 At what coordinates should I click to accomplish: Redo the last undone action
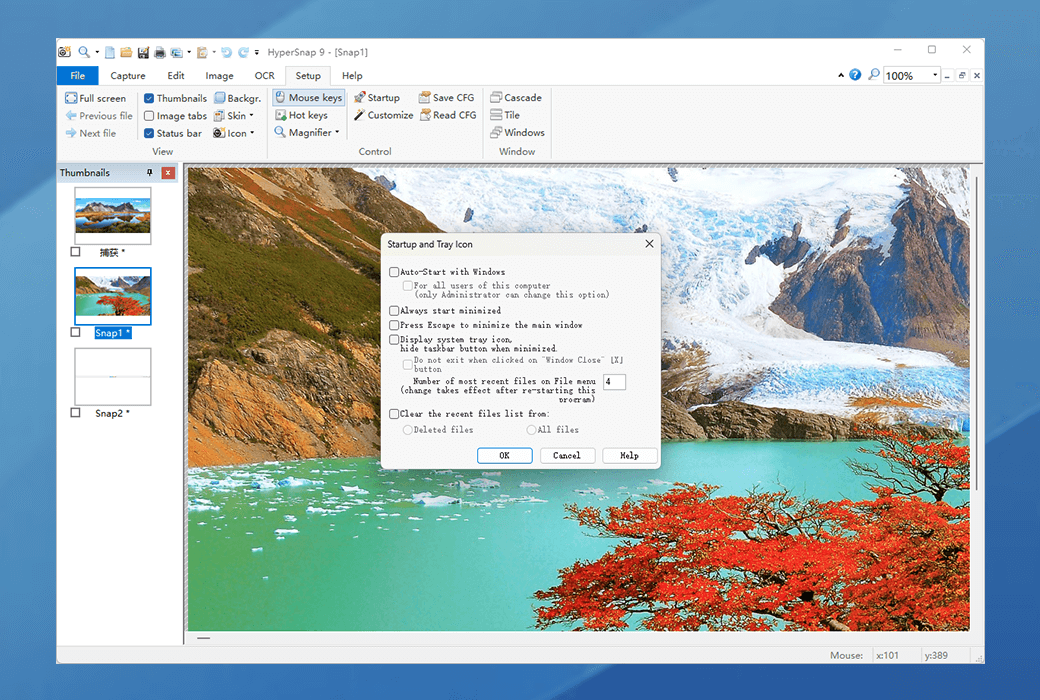[x=243, y=52]
